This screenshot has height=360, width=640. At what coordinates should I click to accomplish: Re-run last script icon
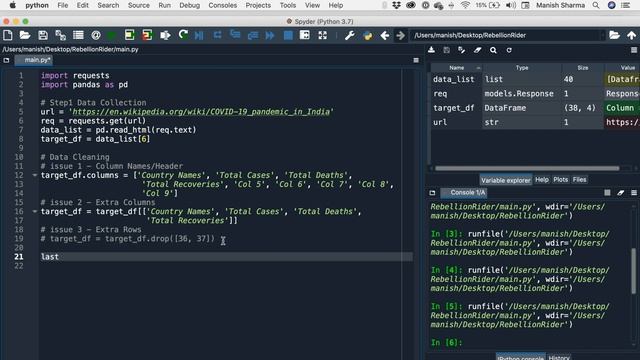pyautogui.click(x=183, y=35)
